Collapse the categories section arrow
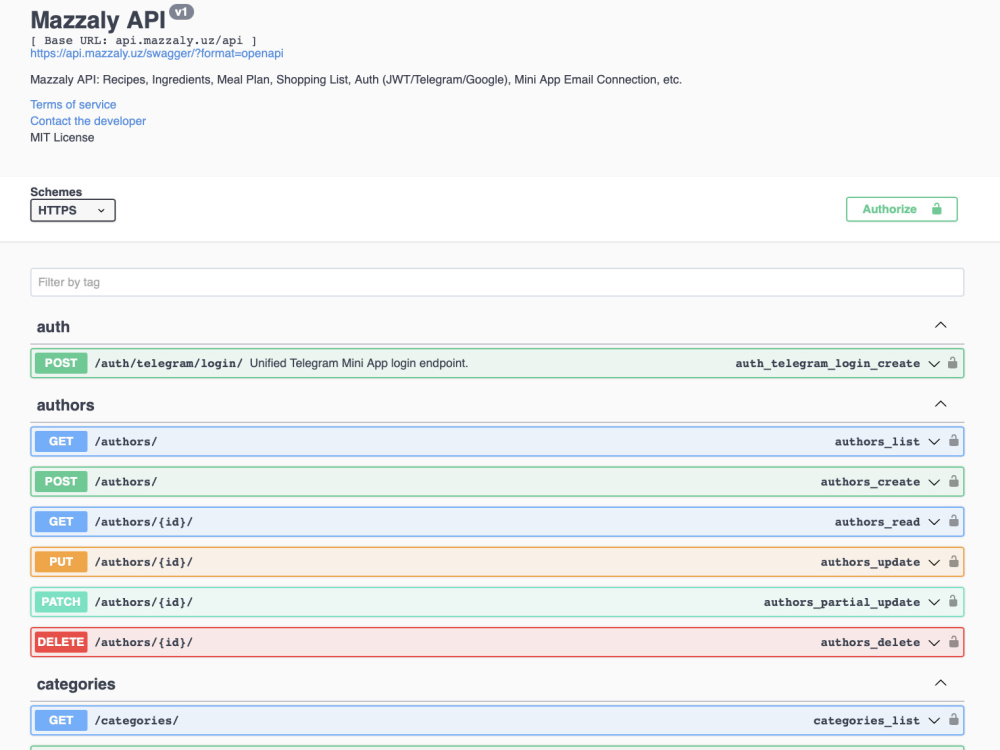 pos(941,683)
